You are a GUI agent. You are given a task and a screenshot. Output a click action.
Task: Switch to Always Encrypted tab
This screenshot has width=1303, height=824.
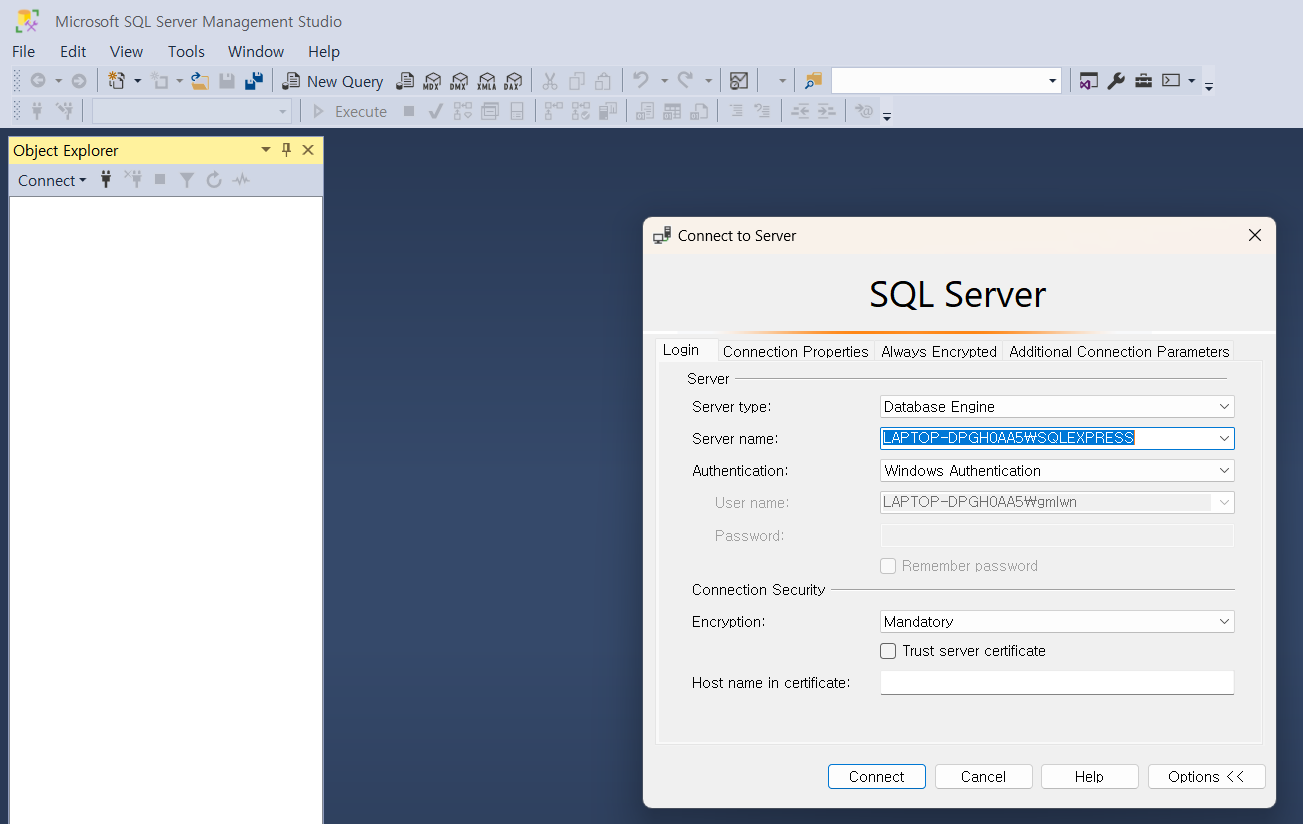coord(939,351)
